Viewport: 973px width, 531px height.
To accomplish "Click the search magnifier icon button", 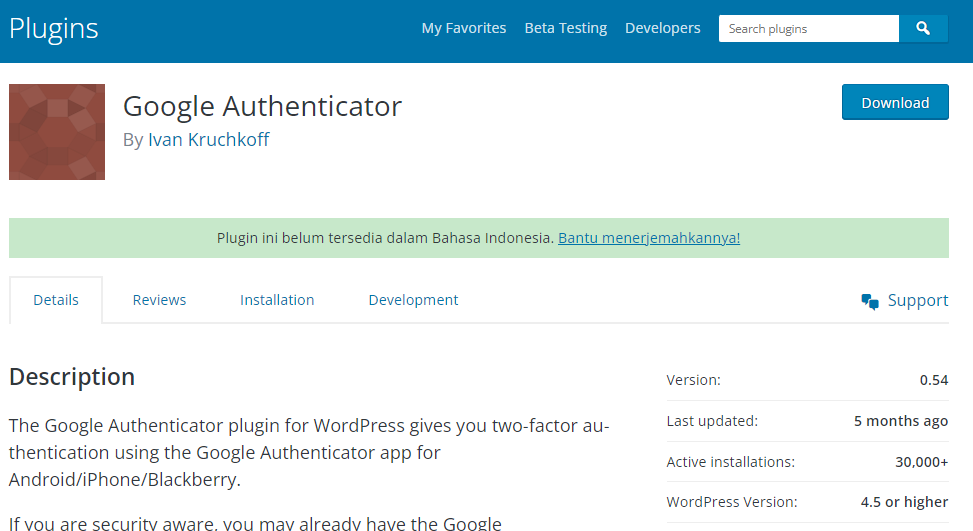I will pyautogui.click(x=923, y=29).
